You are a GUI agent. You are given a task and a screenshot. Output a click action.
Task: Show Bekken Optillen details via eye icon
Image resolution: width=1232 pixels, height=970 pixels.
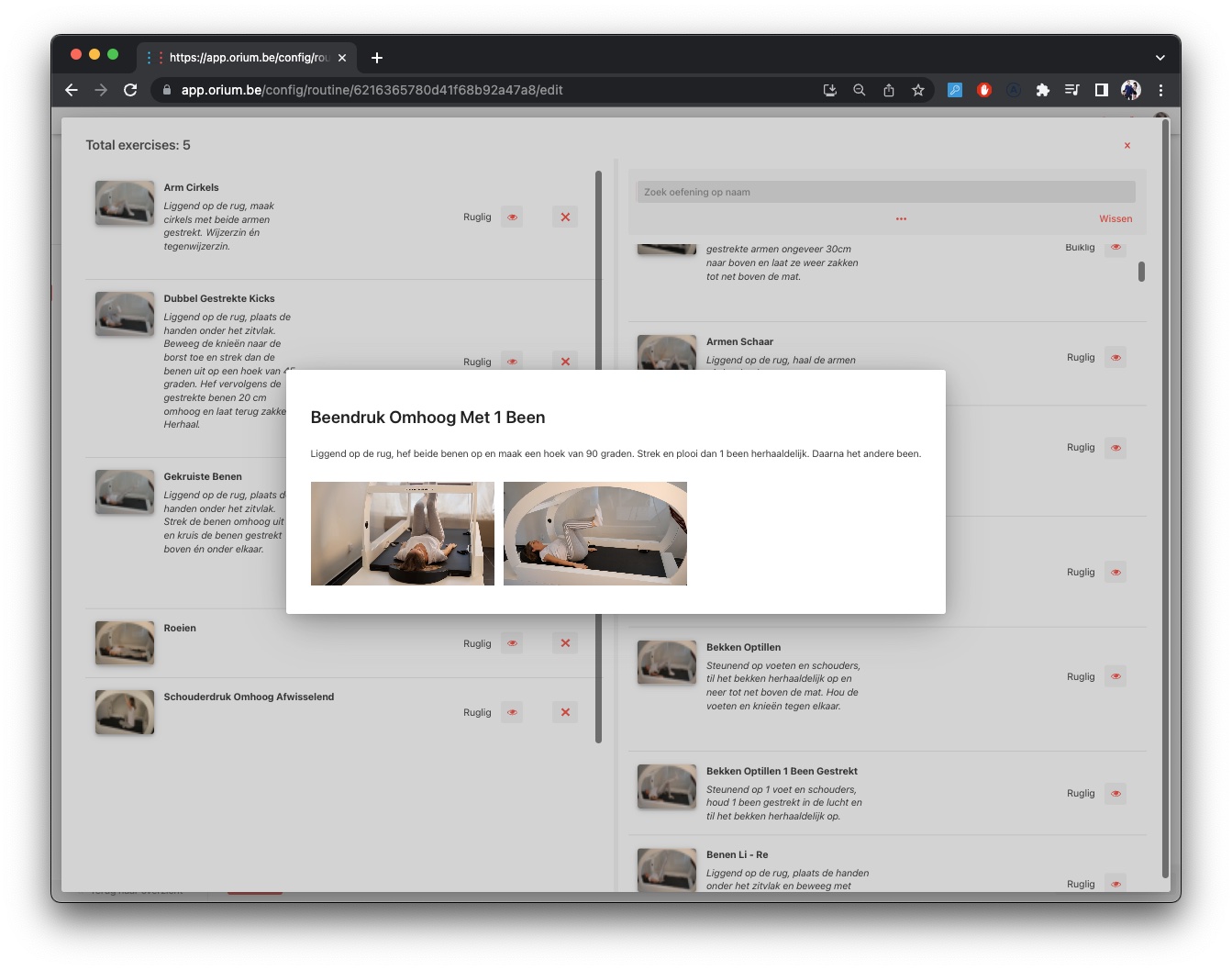tap(1115, 676)
